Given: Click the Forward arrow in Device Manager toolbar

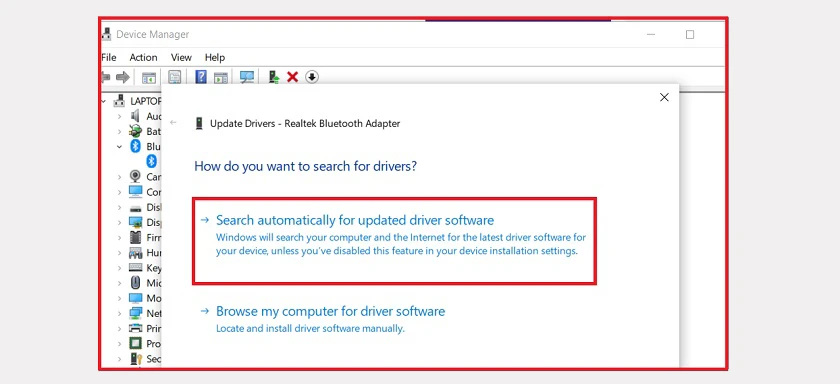Looking at the screenshot, I should [x=123, y=77].
